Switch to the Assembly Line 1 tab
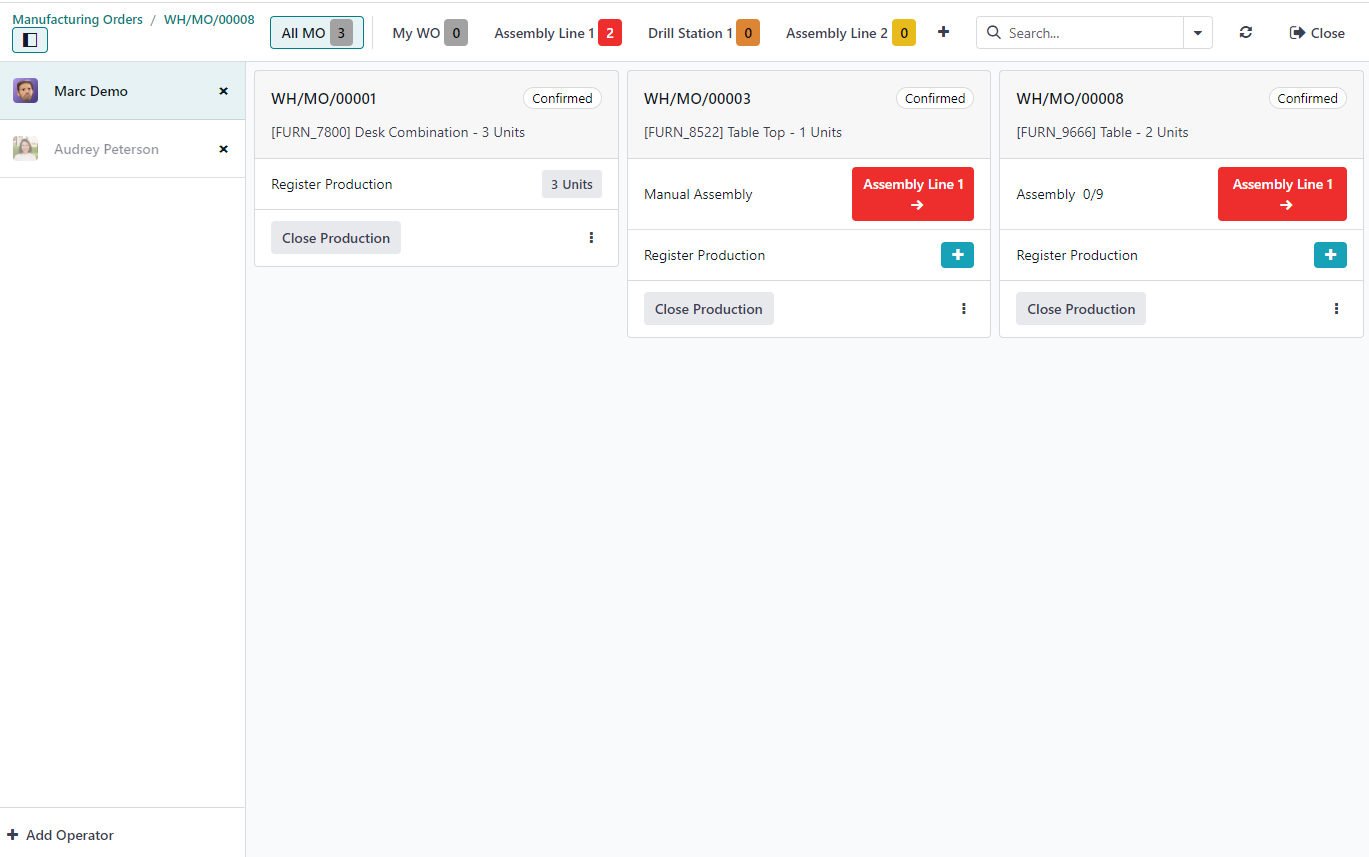1369x857 pixels. click(557, 33)
